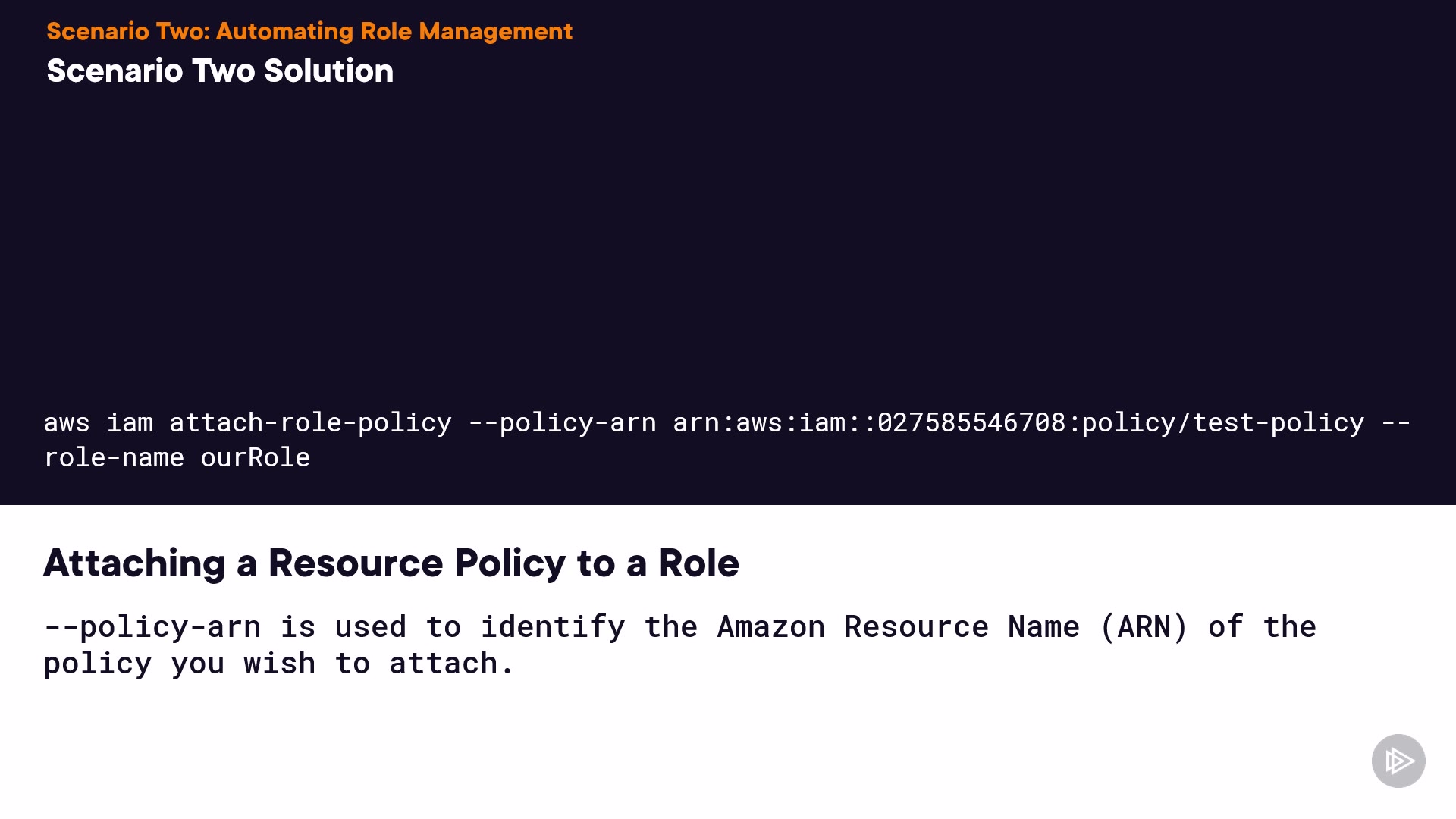The image size is (1456, 819).
Task: Click the account number 027585546708 in the ARN
Action: [971, 422]
